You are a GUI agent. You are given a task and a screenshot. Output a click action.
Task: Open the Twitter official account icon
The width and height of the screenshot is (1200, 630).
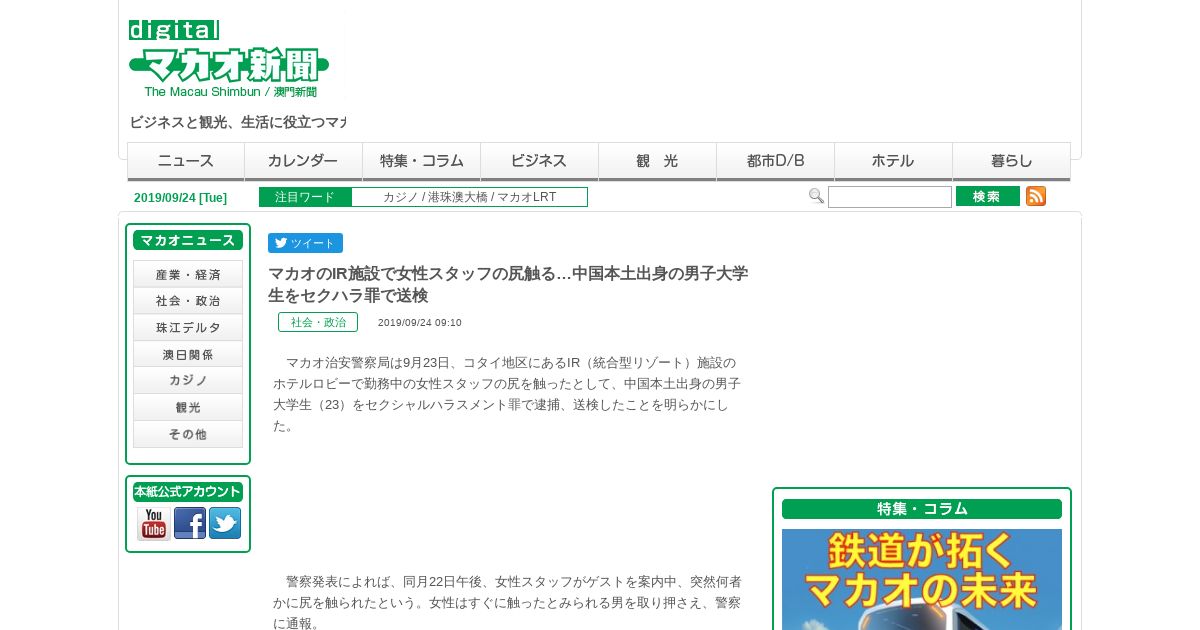(x=225, y=523)
